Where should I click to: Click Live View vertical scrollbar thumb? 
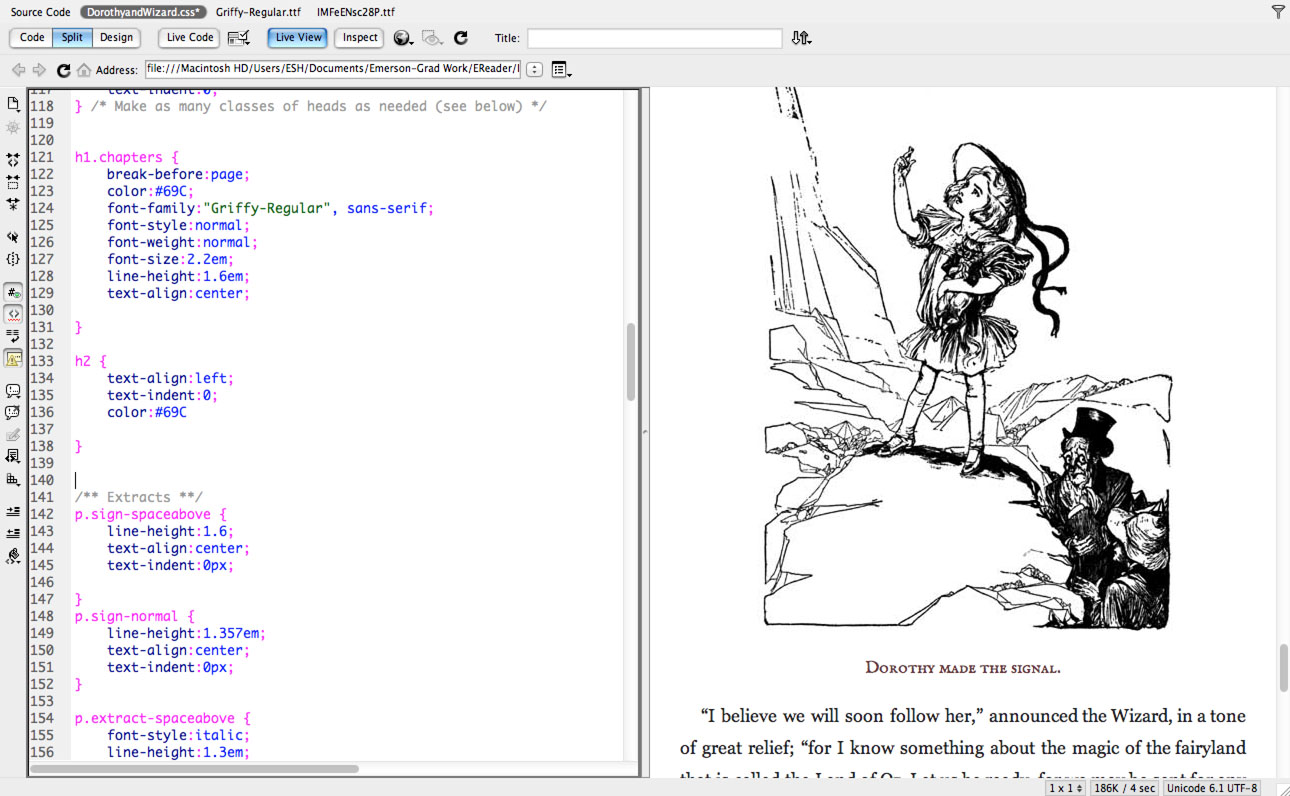(1283, 668)
